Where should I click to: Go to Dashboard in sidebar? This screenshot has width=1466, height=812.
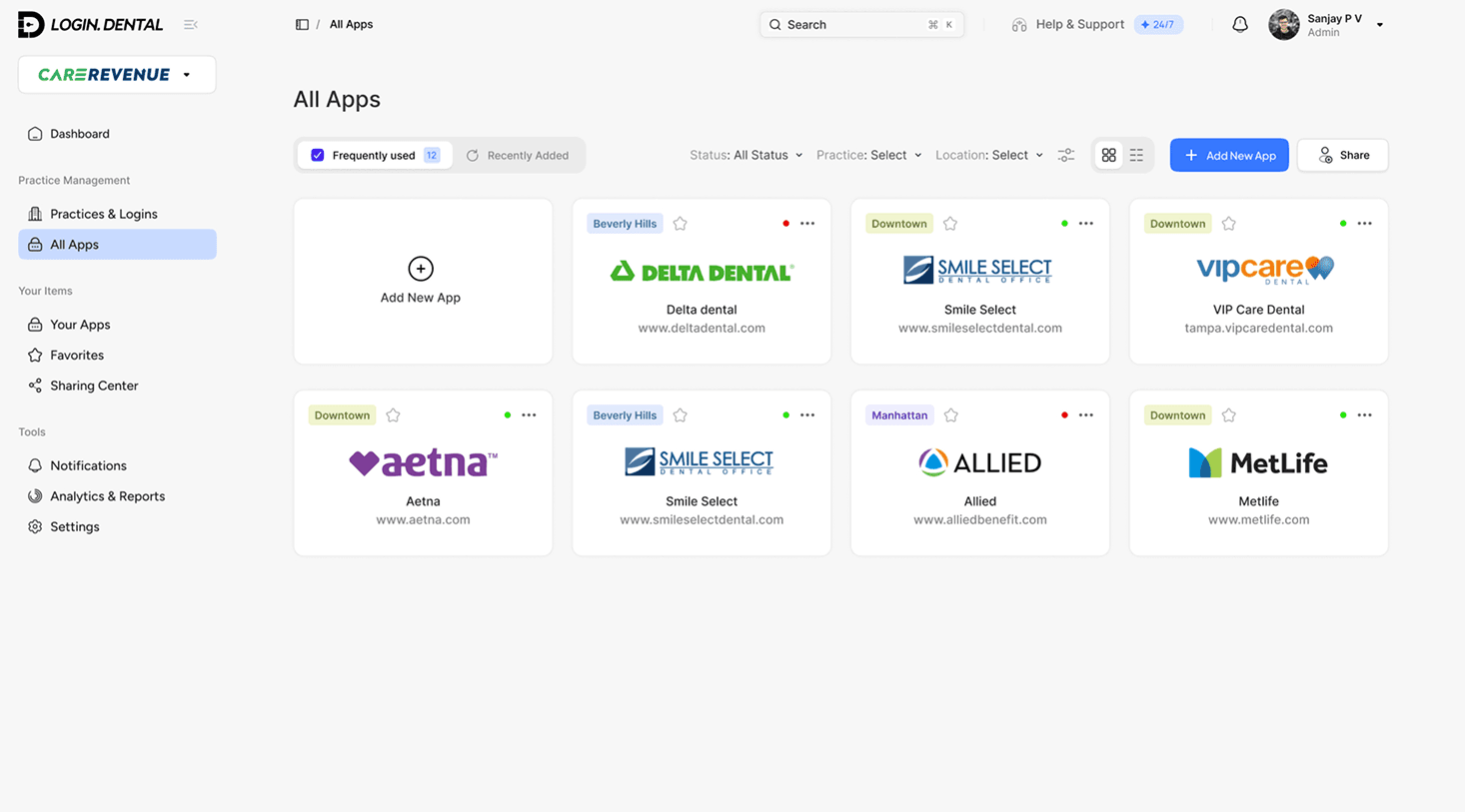tap(117, 134)
